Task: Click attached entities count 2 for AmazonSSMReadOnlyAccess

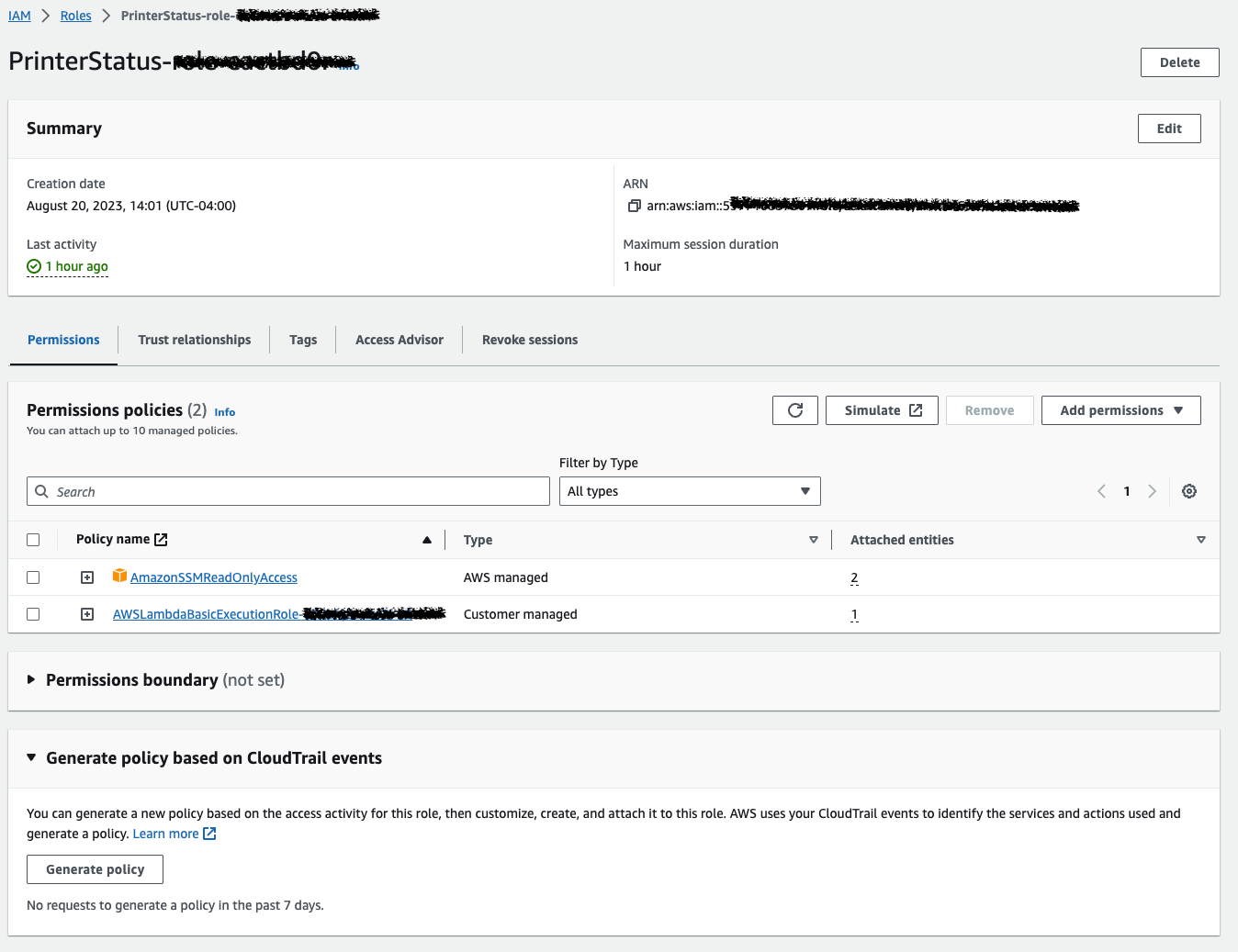Action: tap(854, 577)
